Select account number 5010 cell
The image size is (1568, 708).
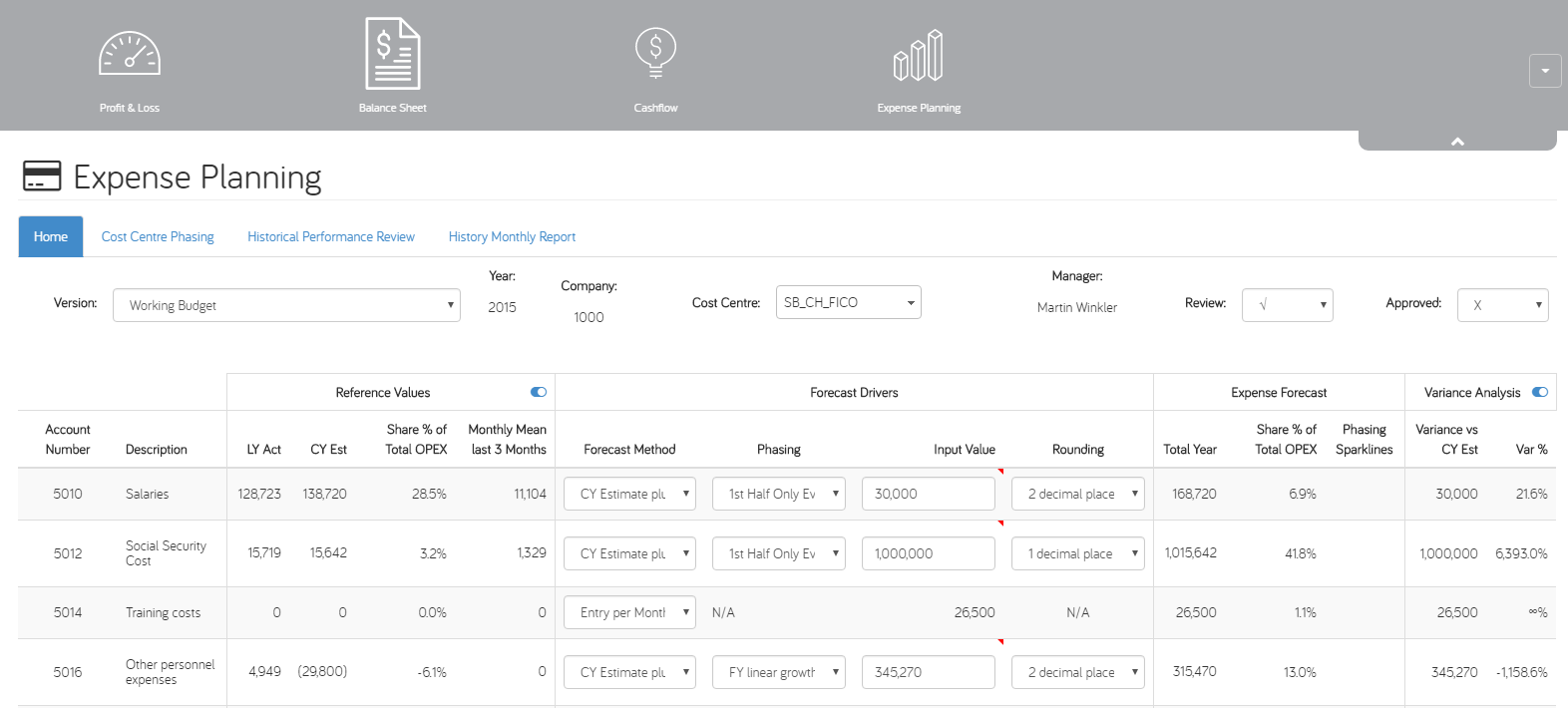[68, 494]
